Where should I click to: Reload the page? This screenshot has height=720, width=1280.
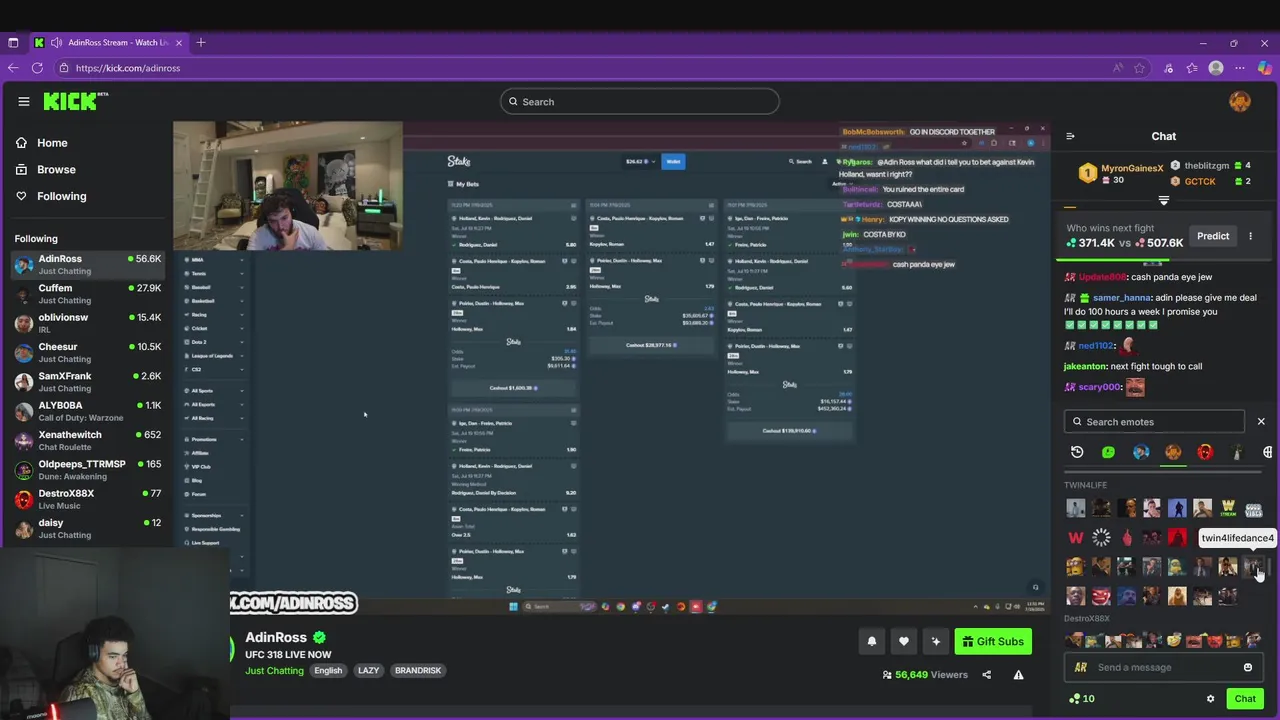tap(37, 68)
